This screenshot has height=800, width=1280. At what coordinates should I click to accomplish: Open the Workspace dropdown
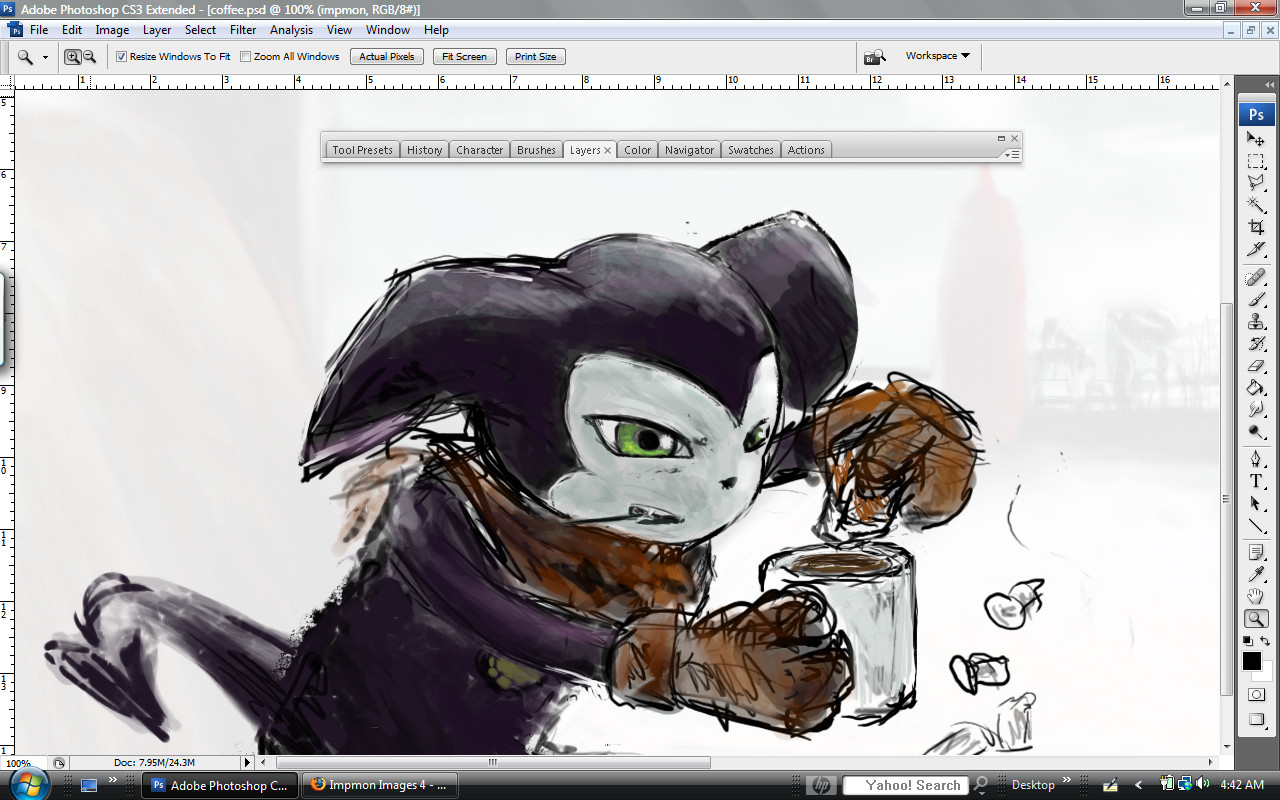pyautogui.click(x=937, y=56)
